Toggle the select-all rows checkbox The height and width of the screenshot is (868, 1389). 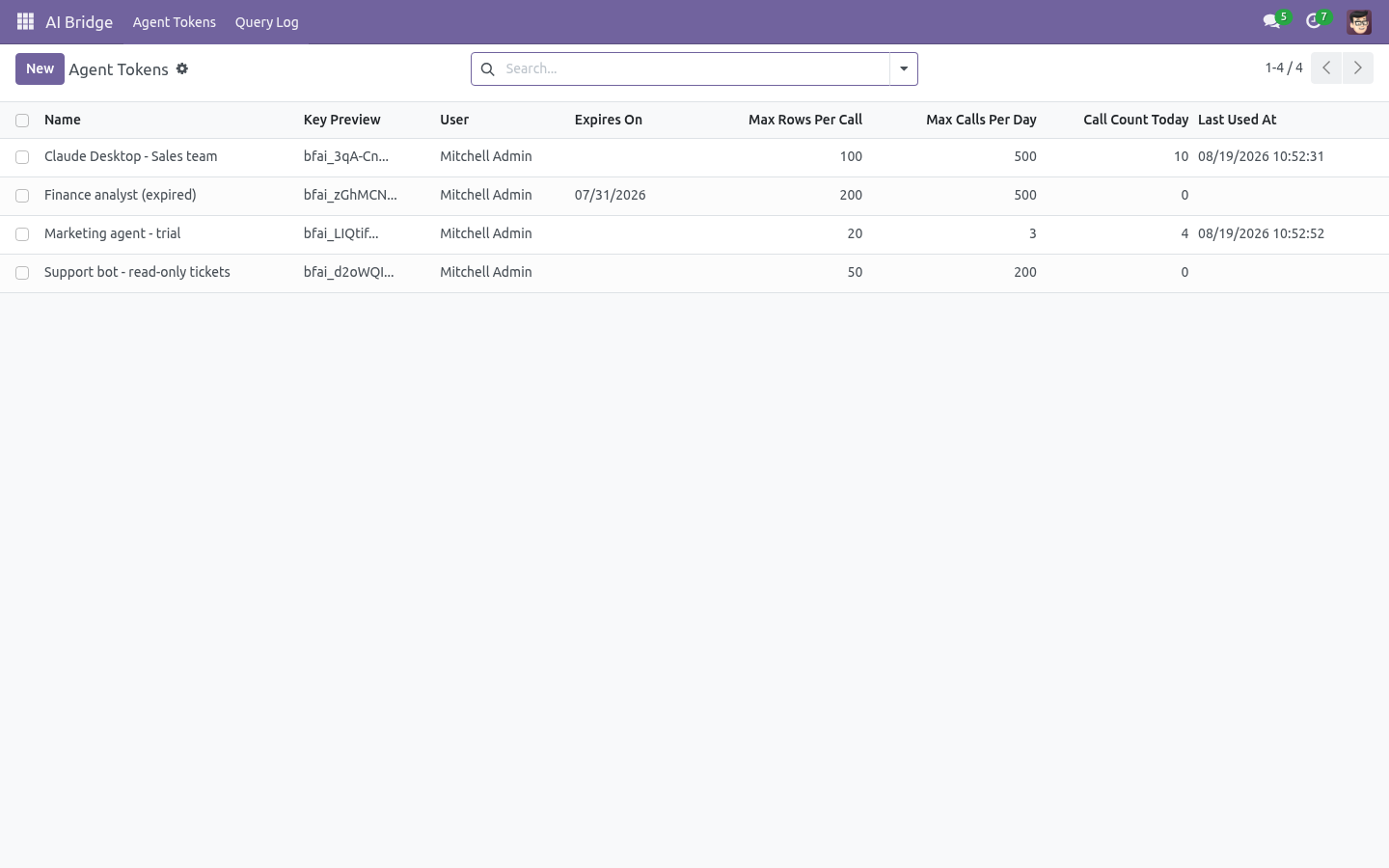pos(22,121)
